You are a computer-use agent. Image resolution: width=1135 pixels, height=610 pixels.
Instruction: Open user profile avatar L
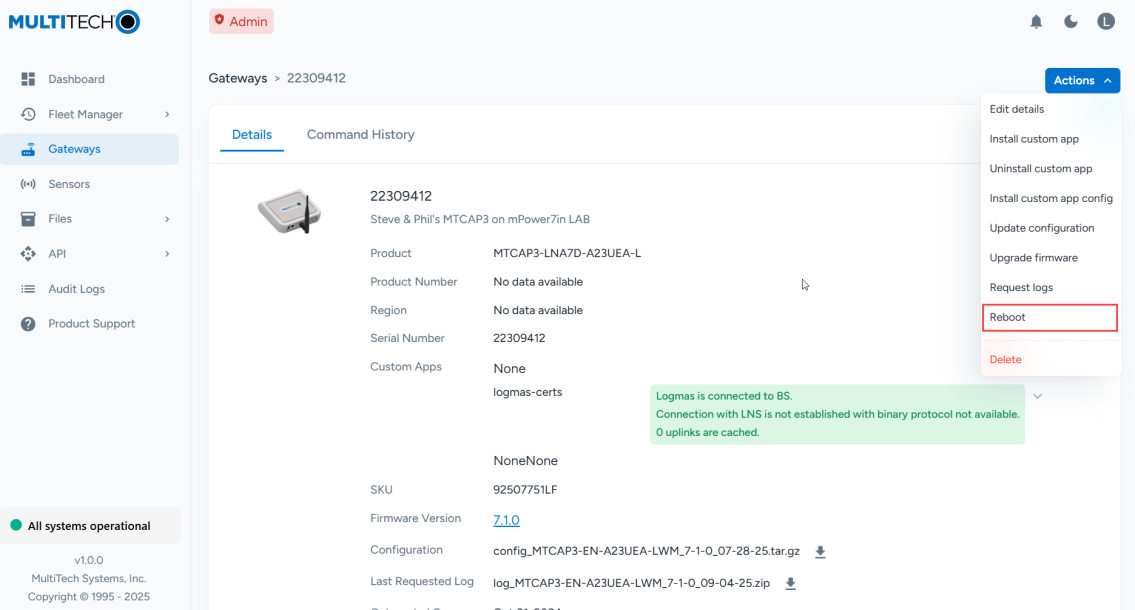point(1105,22)
